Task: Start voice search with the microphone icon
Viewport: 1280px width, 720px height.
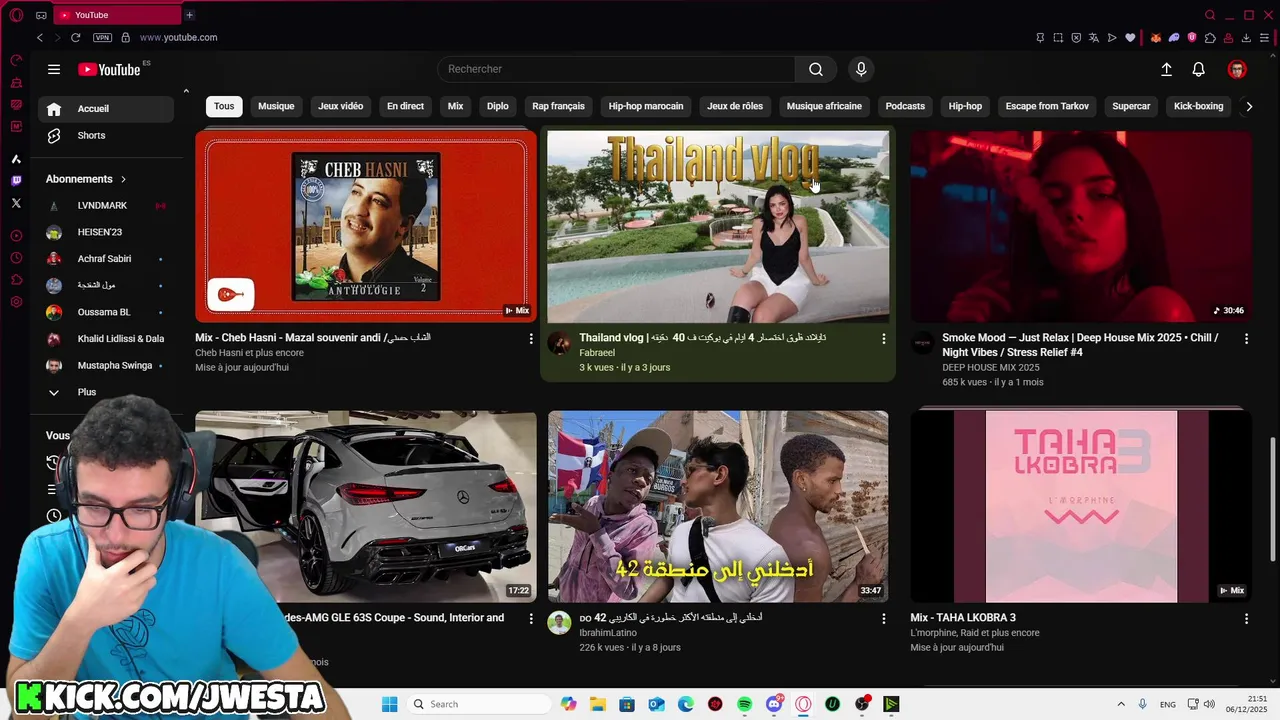Action: pos(861,69)
